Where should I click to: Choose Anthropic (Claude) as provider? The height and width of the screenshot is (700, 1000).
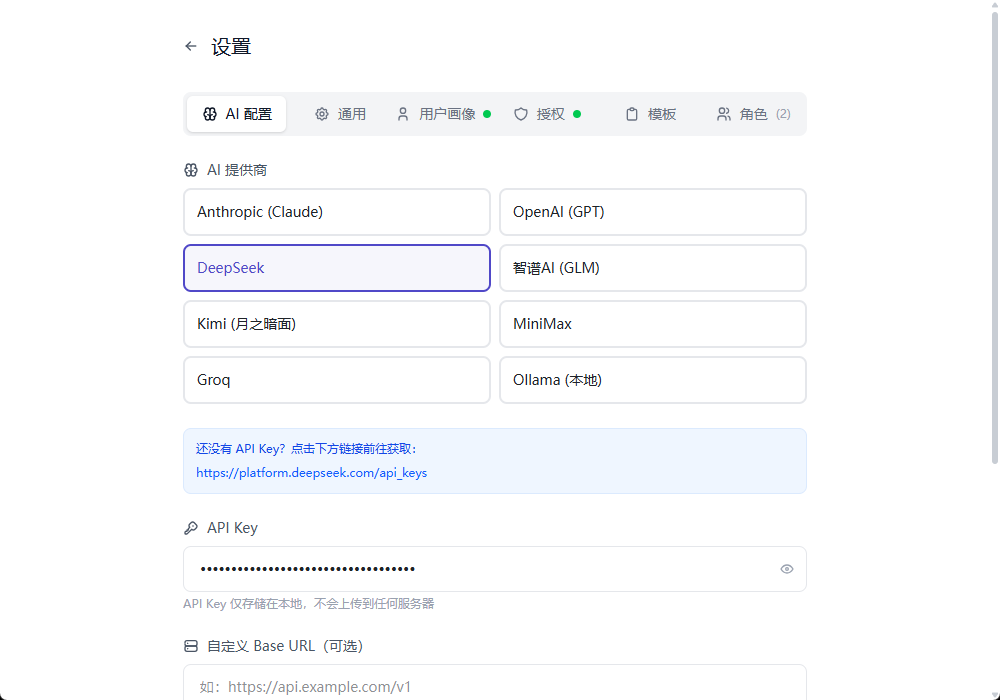337,212
